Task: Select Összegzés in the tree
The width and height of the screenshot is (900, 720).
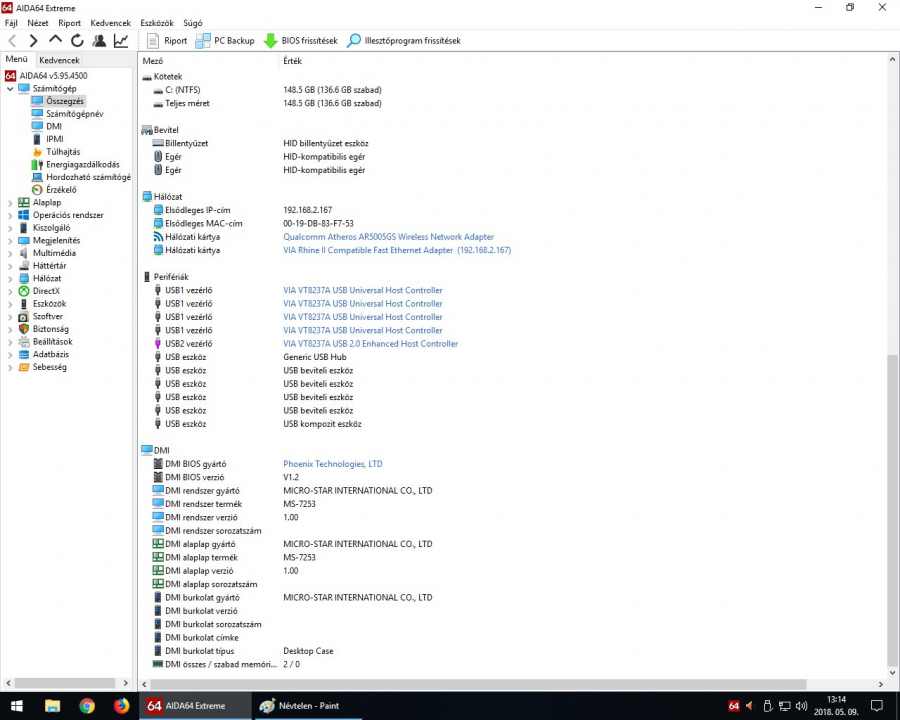Action: point(65,101)
